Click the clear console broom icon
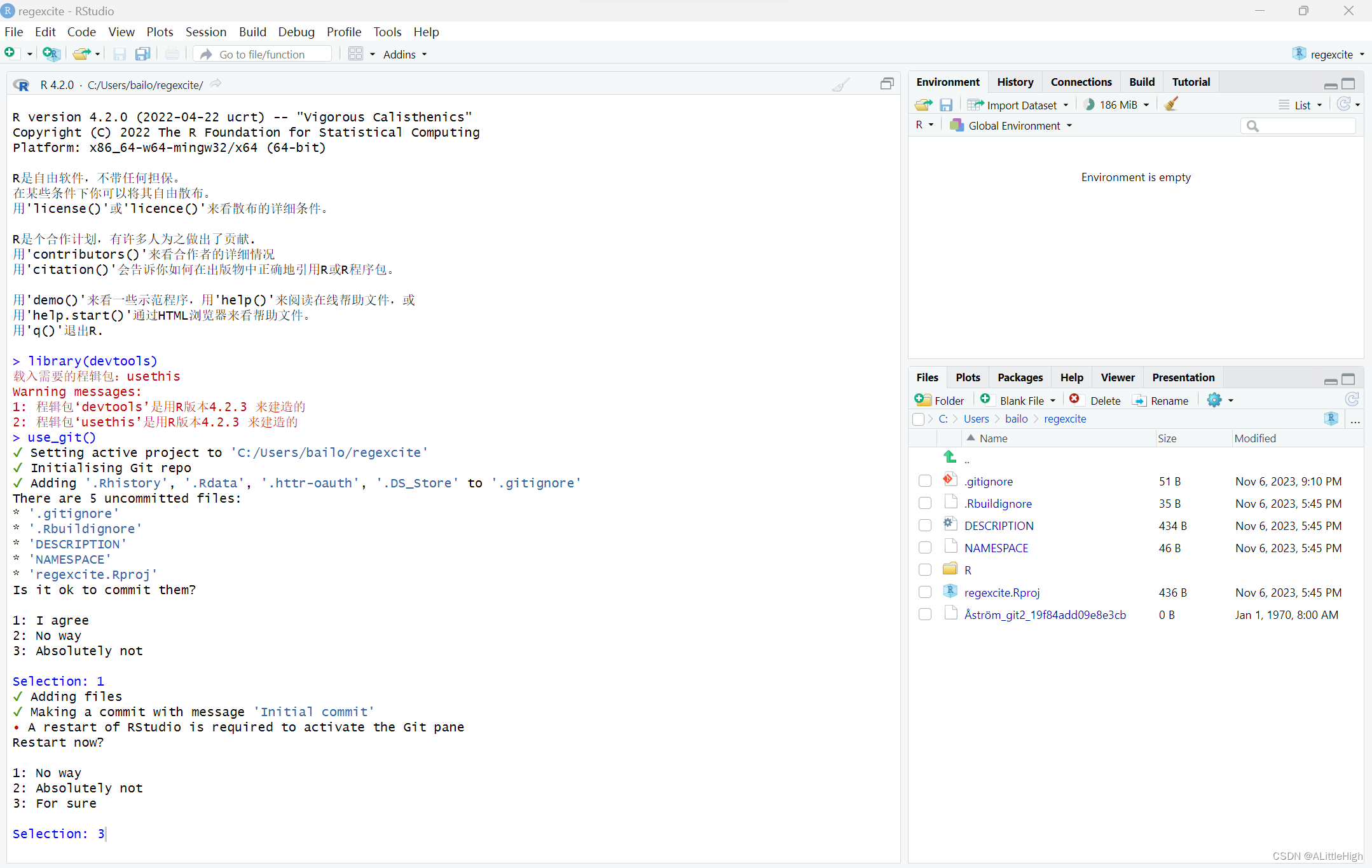The height and width of the screenshot is (868, 1372). 841,85
